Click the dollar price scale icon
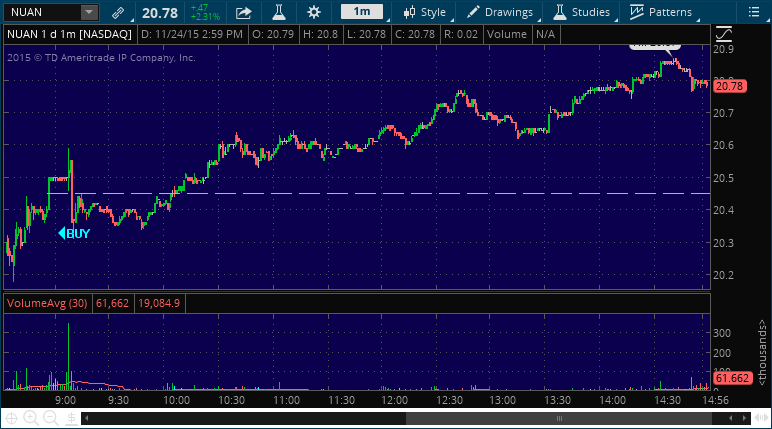The image size is (772, 429). point(71,419)
